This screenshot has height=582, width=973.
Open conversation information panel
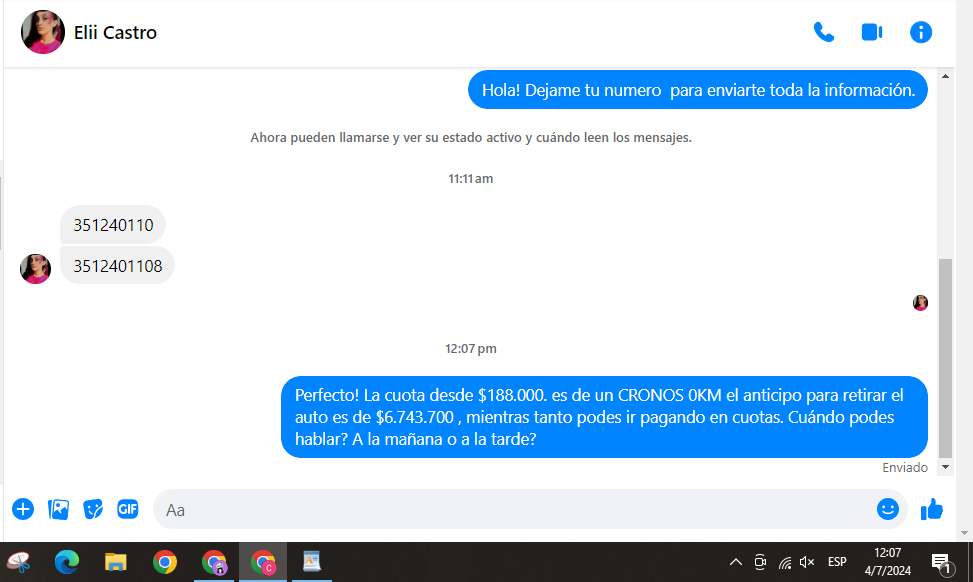[x=920, y=32]
